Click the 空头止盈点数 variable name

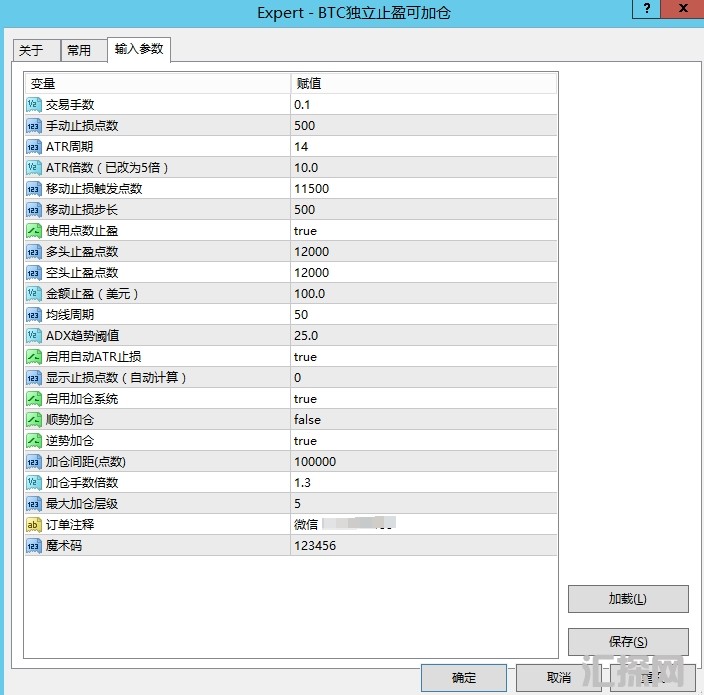coord(82,273)
